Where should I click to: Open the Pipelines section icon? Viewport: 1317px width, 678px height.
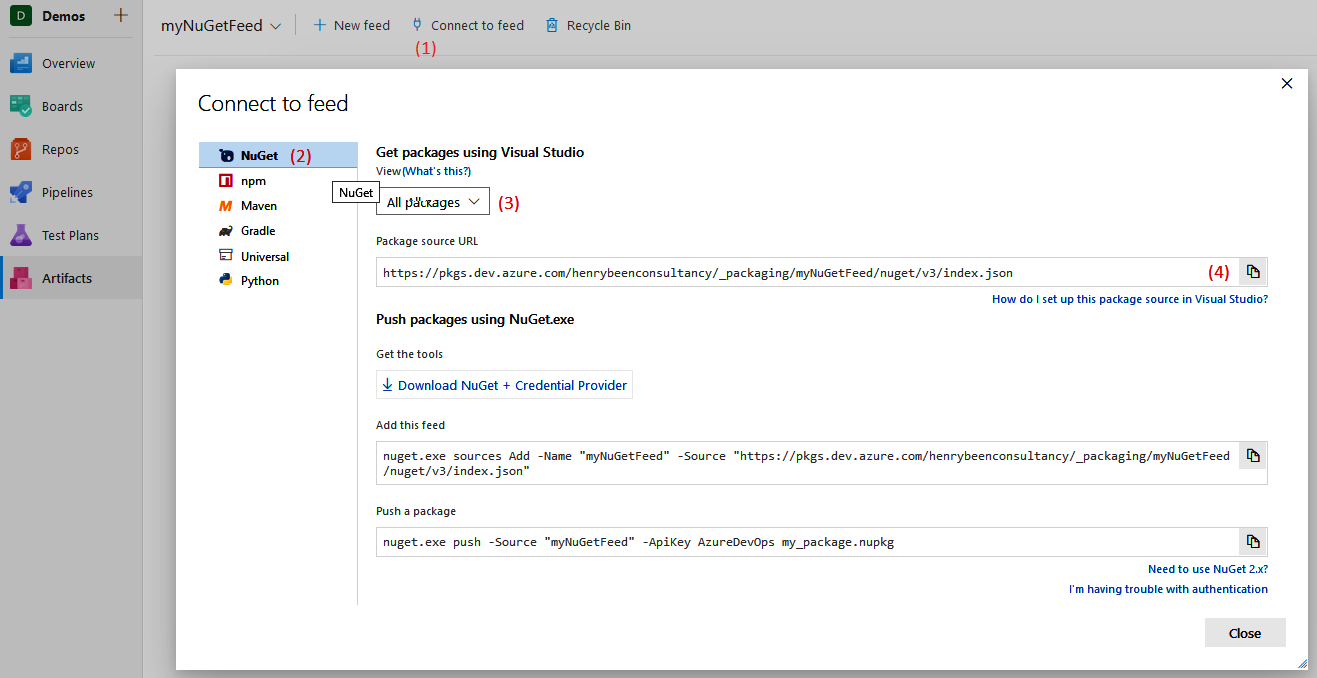(x=21, y=192)
